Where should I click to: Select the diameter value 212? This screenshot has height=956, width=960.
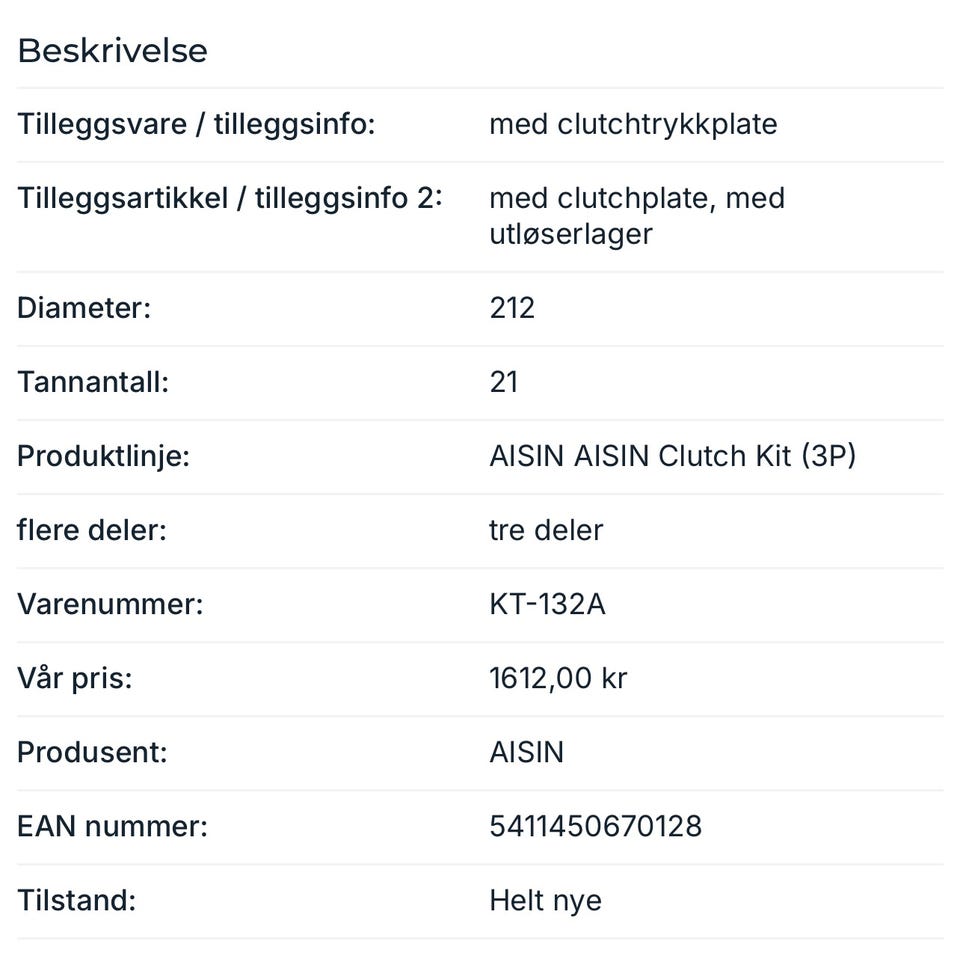coord(512,308)
